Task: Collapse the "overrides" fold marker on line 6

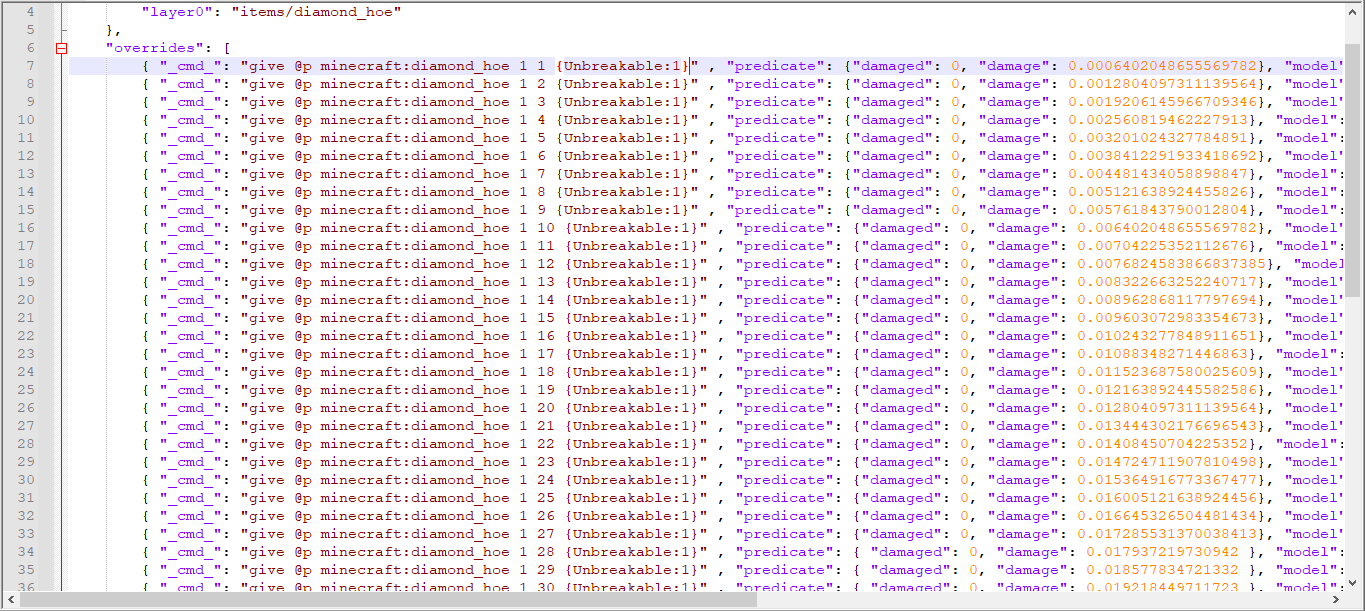Action: [61, 48]
